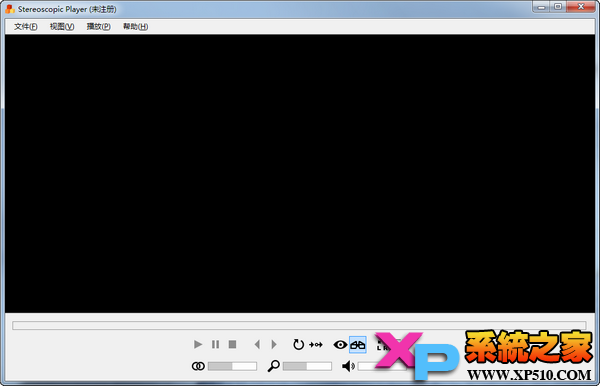Toggle stereoscopic 3D glasses mode
This screenshot has width=600, height=386.
358,345
